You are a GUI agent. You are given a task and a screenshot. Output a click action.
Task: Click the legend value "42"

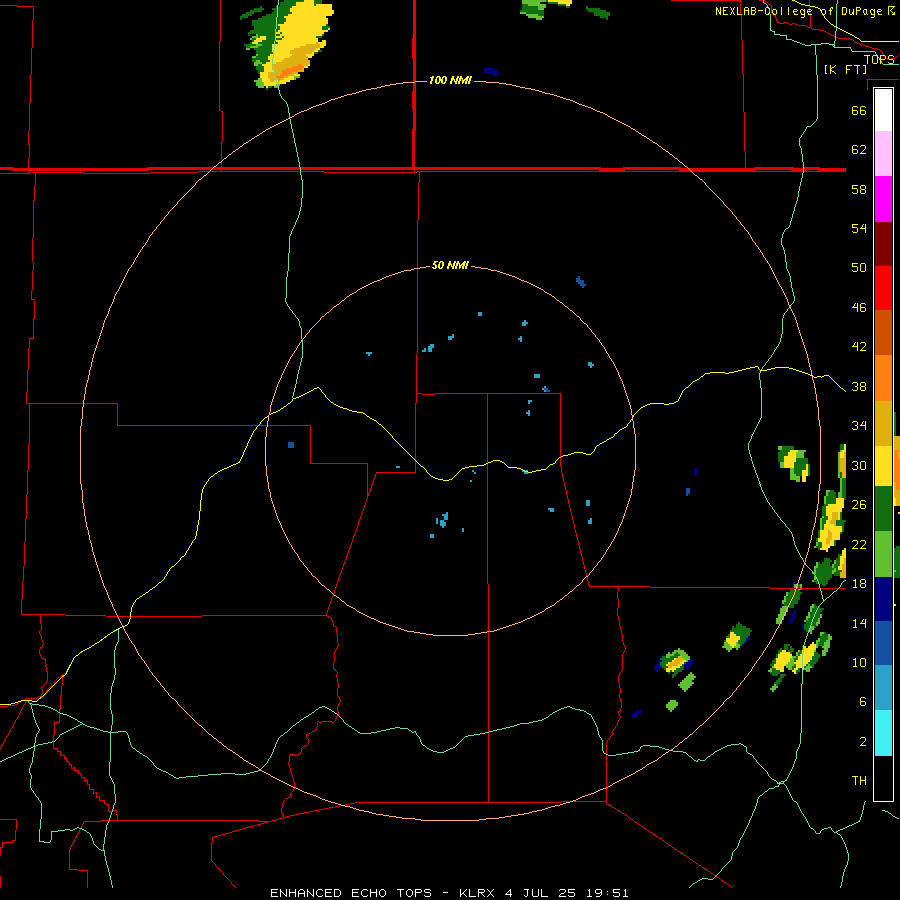pos(859,347)
